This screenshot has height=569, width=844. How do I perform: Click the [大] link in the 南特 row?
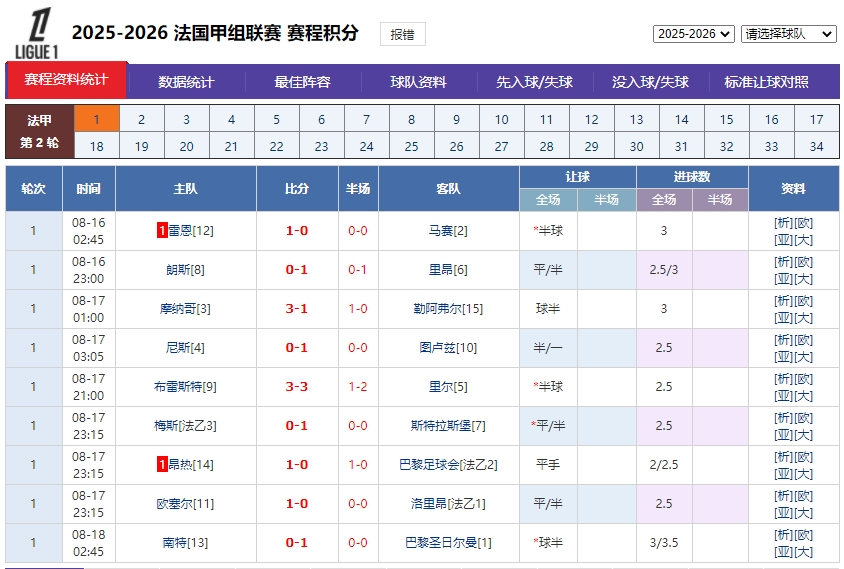[804, 552]
